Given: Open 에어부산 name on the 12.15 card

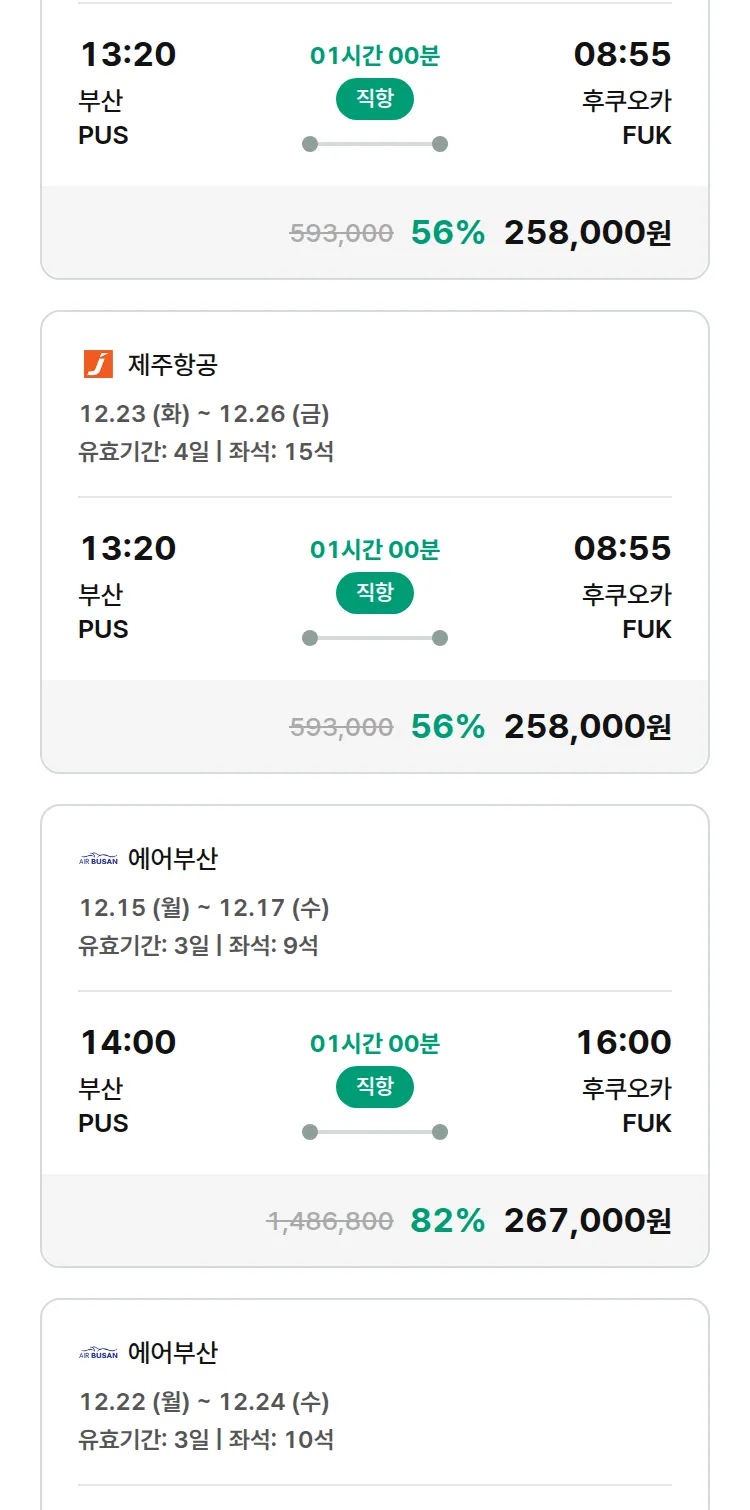Looking at the screenshot, I should (x=172, y=858).
